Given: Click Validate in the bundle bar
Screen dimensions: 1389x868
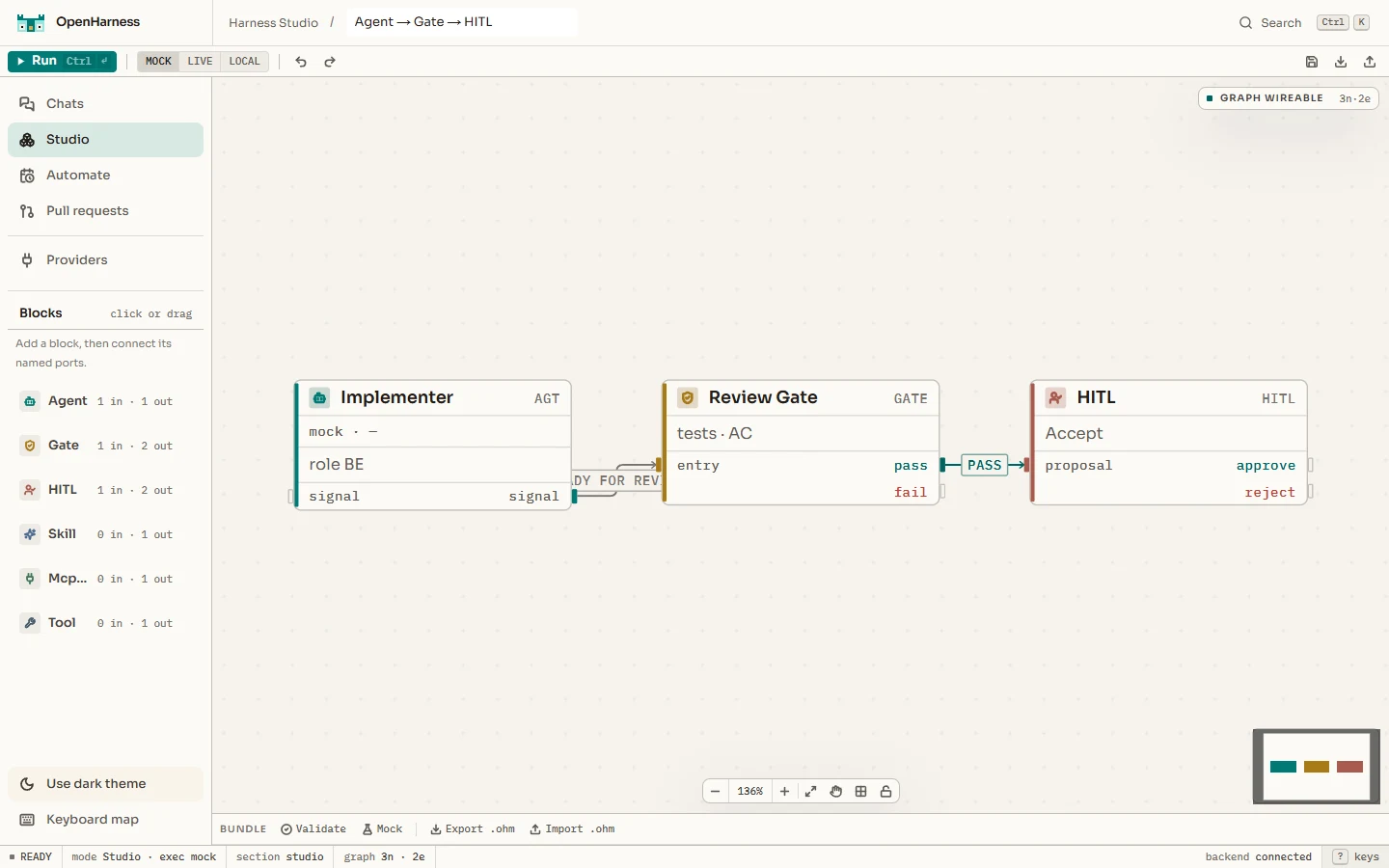Looking at the screenshot, I should (x=313, y=829).
